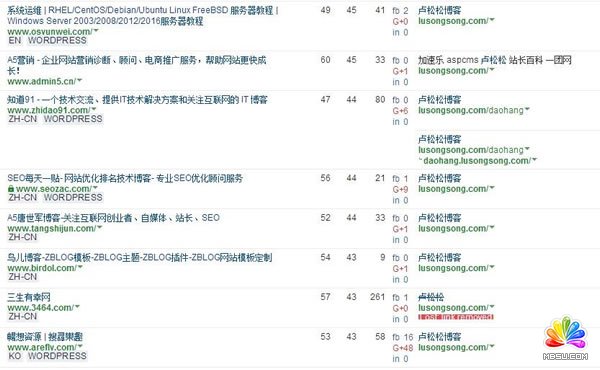Click the G+6 count in the zhidao91 row
The width and height of the screenshot is (600, 370).
[400, 111]
